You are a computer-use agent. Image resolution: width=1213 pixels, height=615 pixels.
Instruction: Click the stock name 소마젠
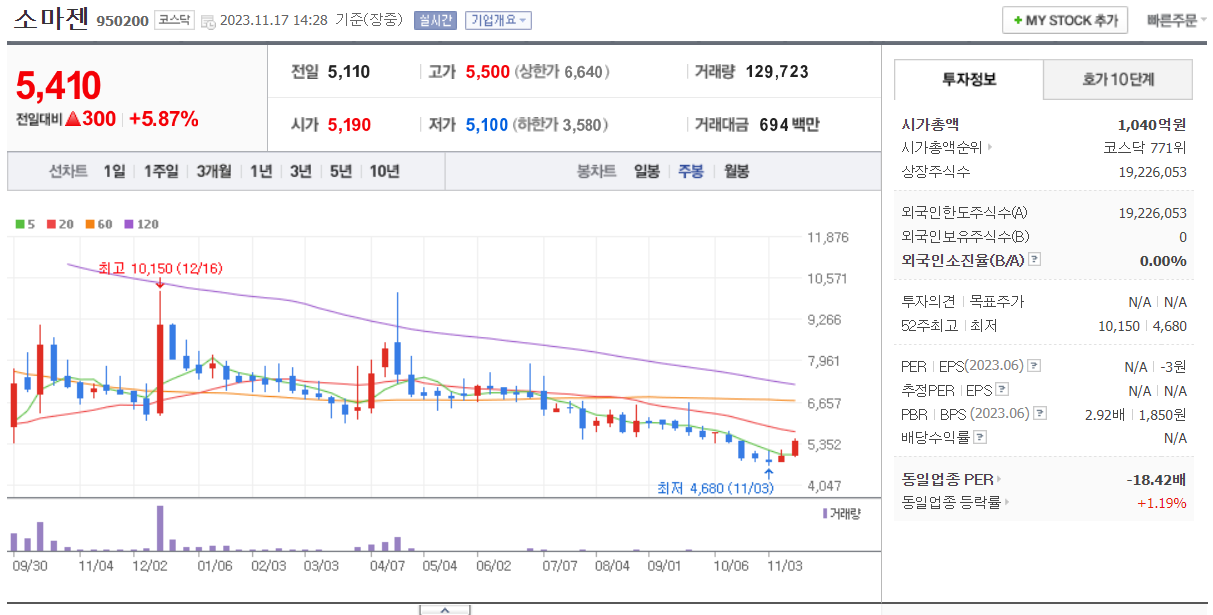click(52, 19)
